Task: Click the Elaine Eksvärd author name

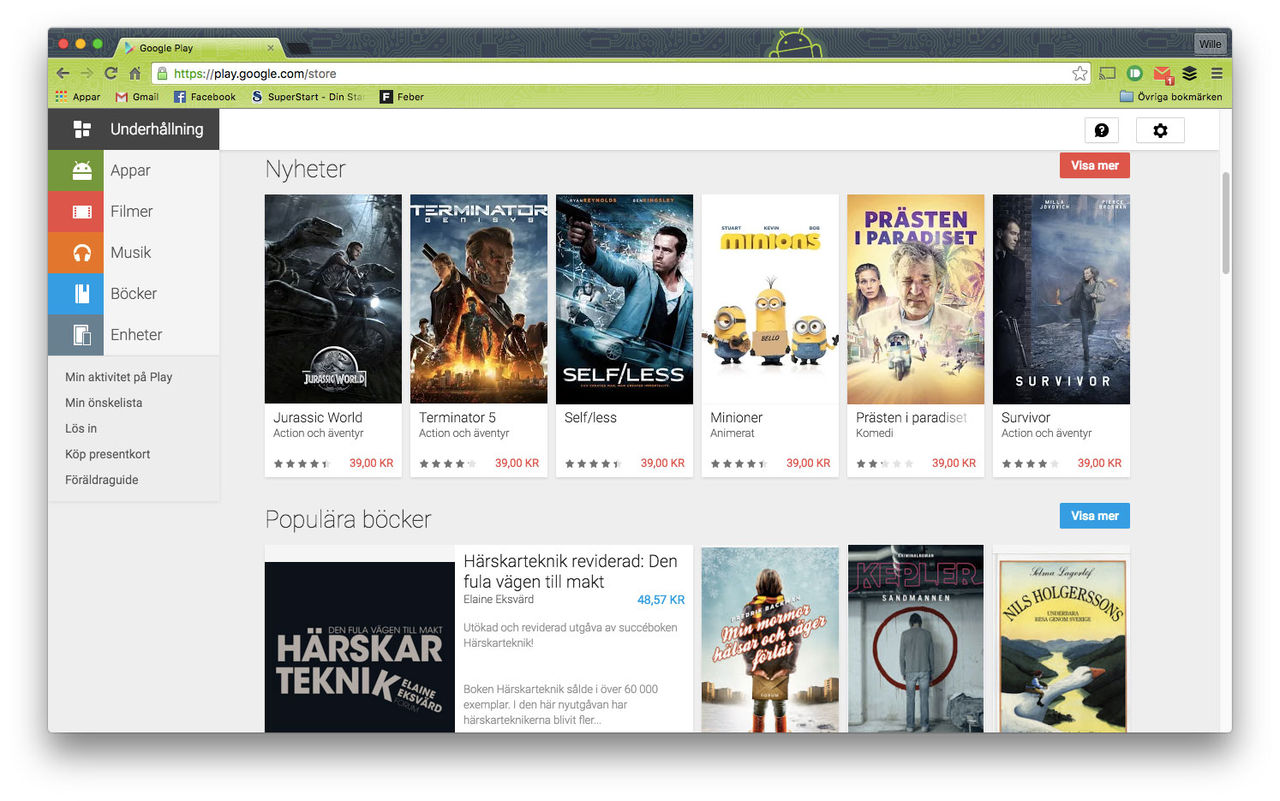Action: pyautogui.click(x=499, y=600)
